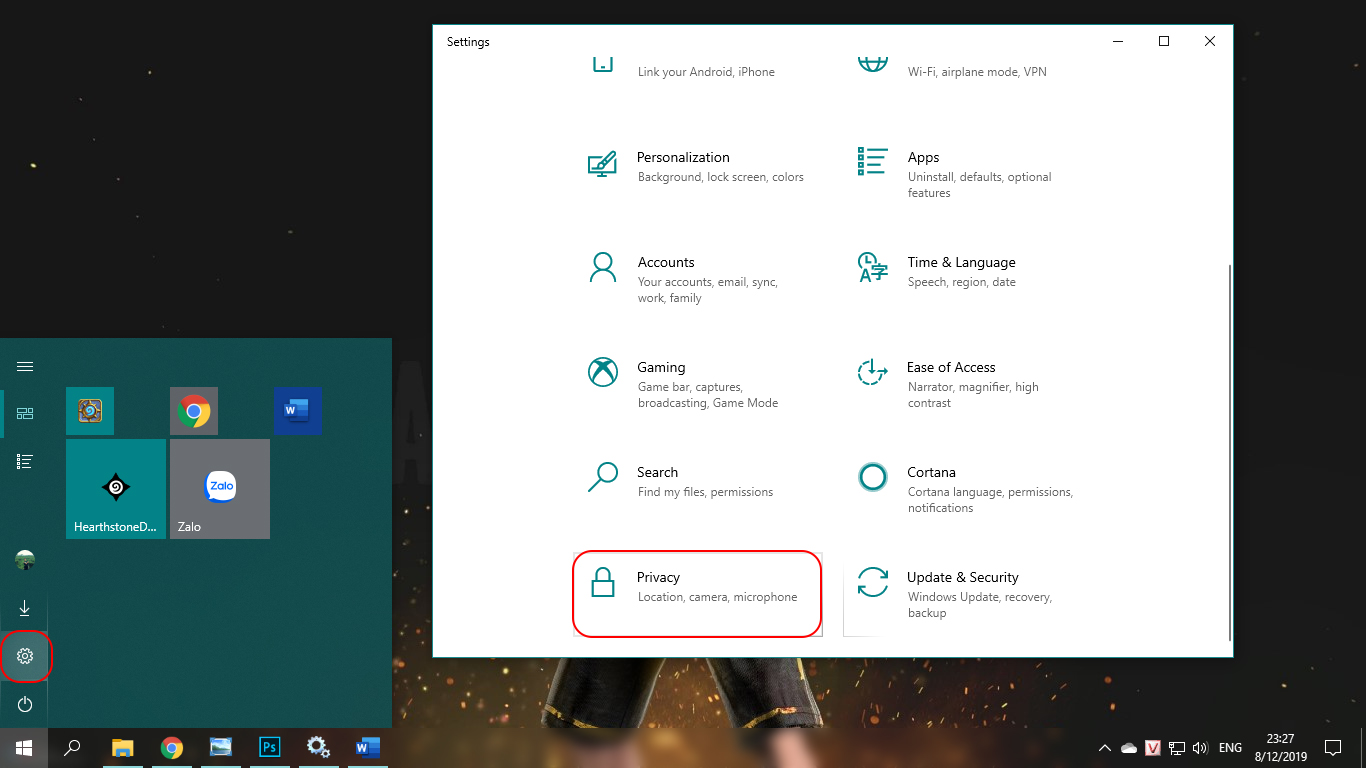Click the ENG language indicator
This screenshot has width=1366, height=768.
click(x=1231, y=748)
